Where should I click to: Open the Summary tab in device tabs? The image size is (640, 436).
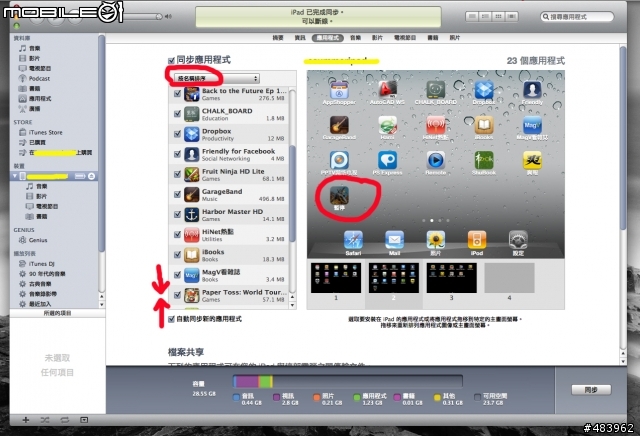(278, 38)
